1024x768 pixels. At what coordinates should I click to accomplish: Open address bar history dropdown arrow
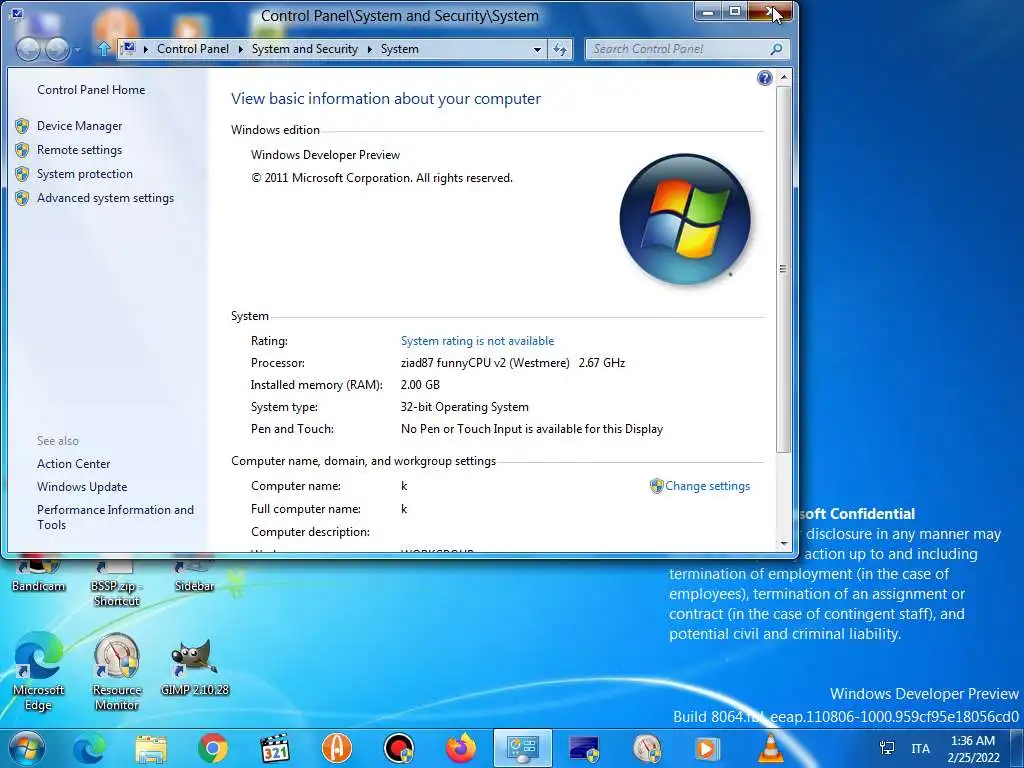pyautogui.click(x=537, y=50)
